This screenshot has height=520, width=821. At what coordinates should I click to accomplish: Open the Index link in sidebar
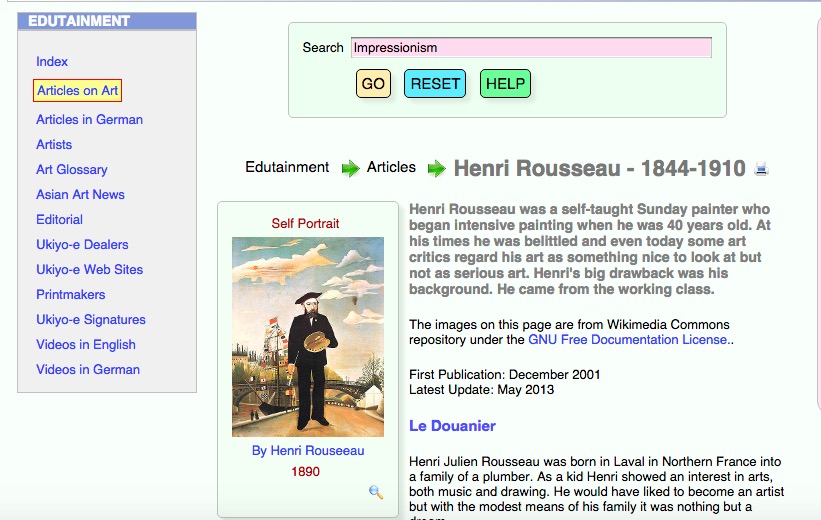click(x=52, y=62)
